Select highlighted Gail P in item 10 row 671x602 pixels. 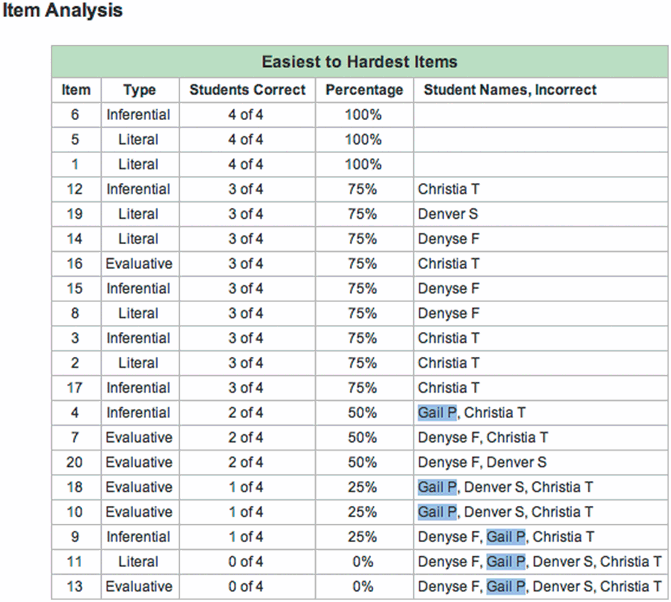(438, 513)
